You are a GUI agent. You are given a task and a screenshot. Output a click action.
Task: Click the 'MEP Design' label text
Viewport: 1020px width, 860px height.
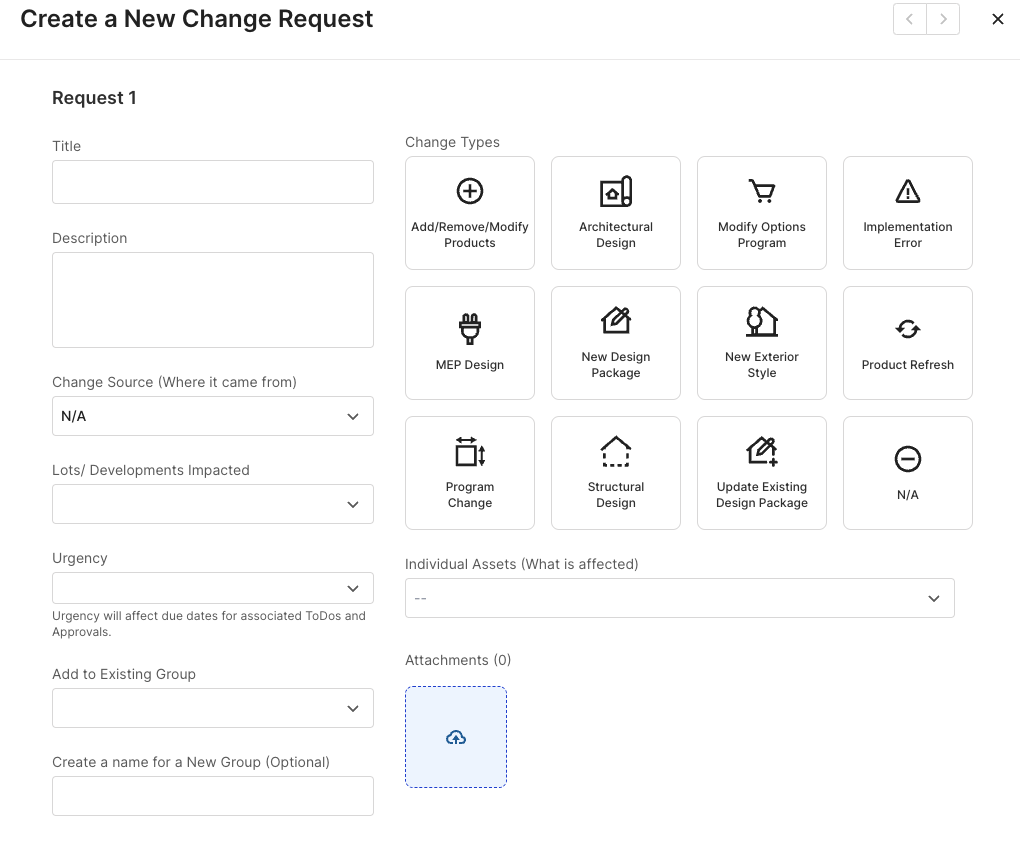[470, 365]
